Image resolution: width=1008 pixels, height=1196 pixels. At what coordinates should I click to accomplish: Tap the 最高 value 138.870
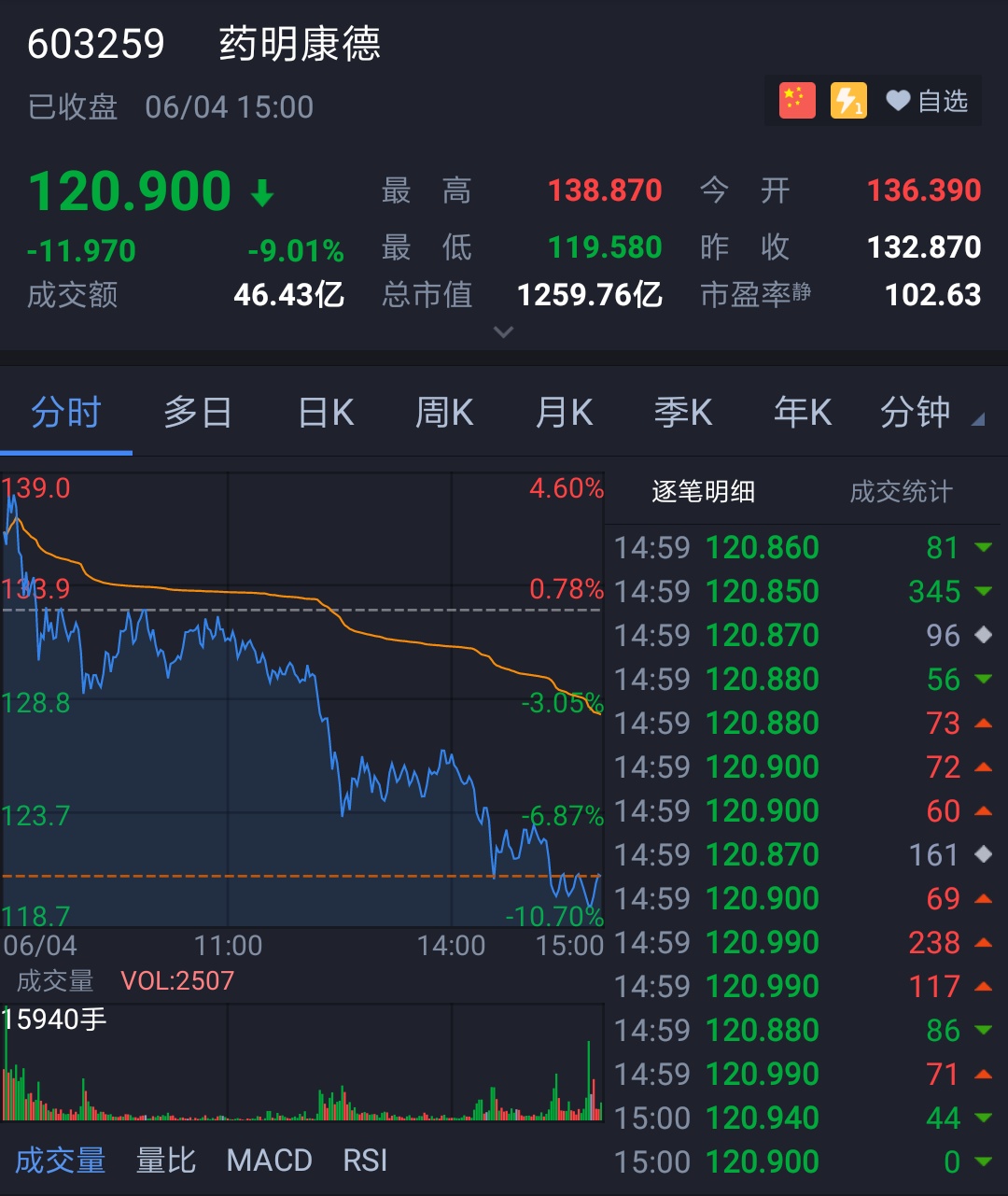point(605,190)
